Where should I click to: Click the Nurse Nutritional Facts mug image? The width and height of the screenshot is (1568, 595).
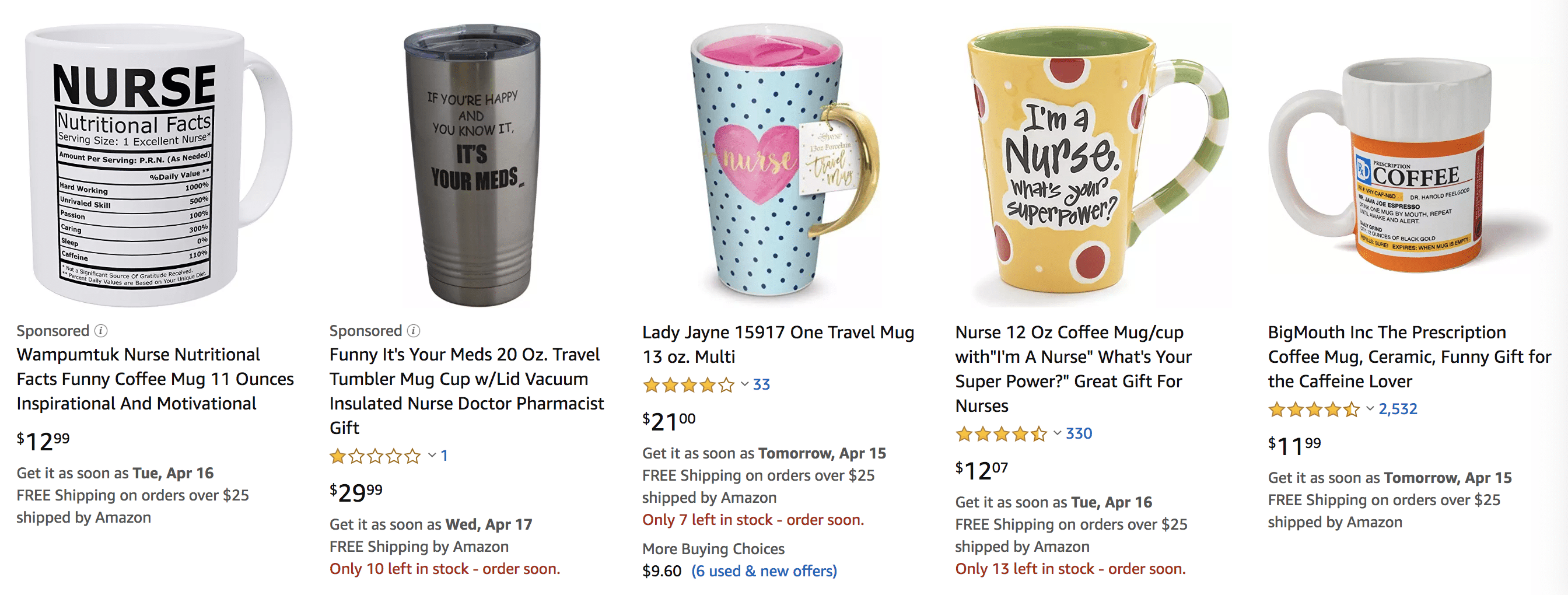point(146,164)
